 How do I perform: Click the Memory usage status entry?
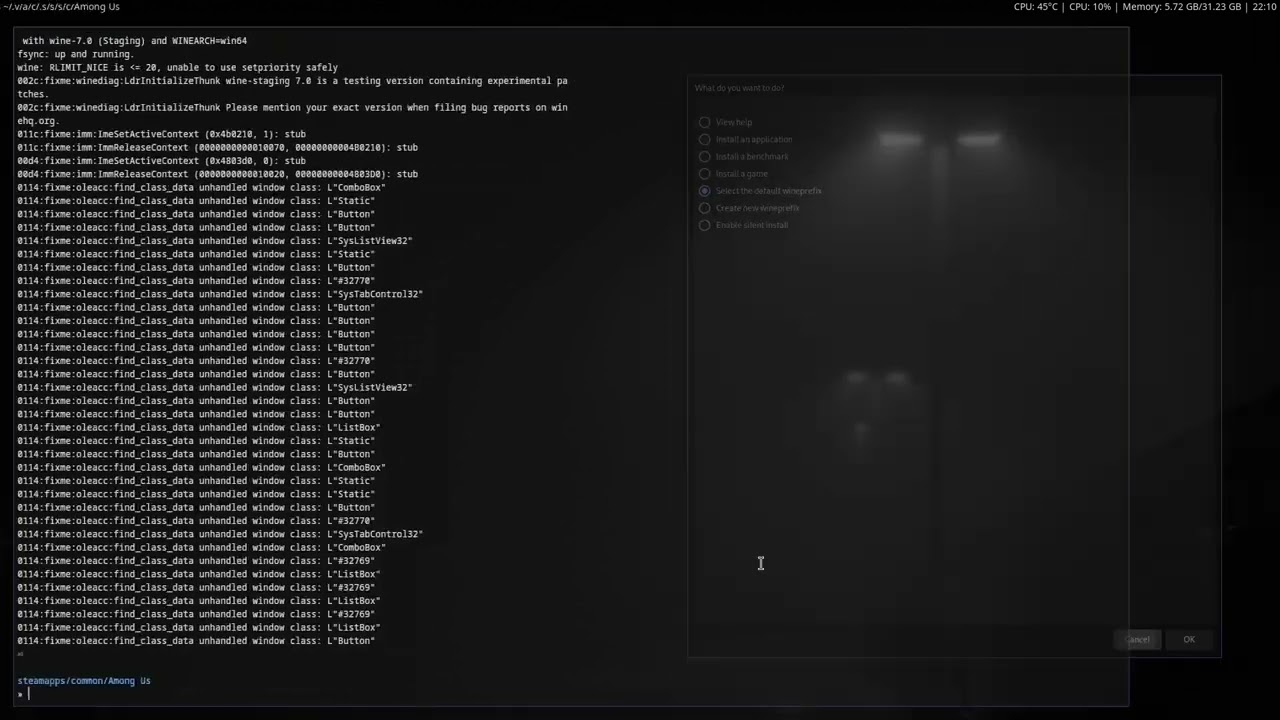1182,7
